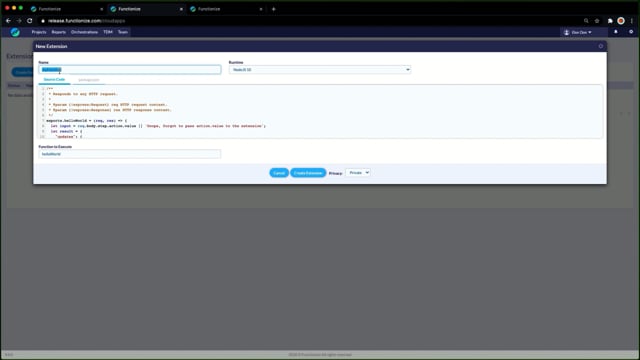Go back with the browser back arrow
This screenshot has width=640, height=360.
pyautogui.click(x=8, y=20)
